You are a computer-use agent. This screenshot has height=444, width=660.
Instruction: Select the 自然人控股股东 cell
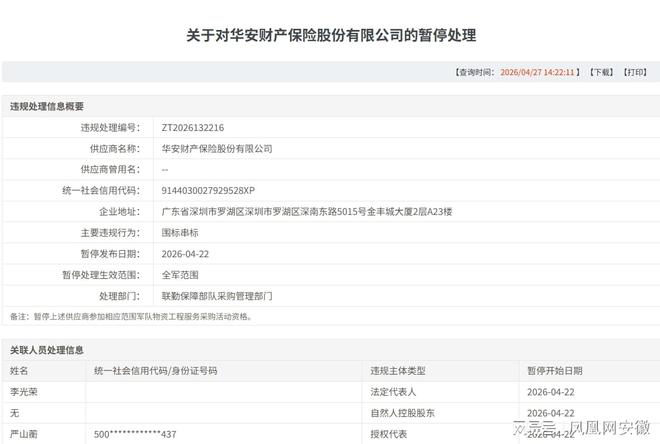[402, 413]
